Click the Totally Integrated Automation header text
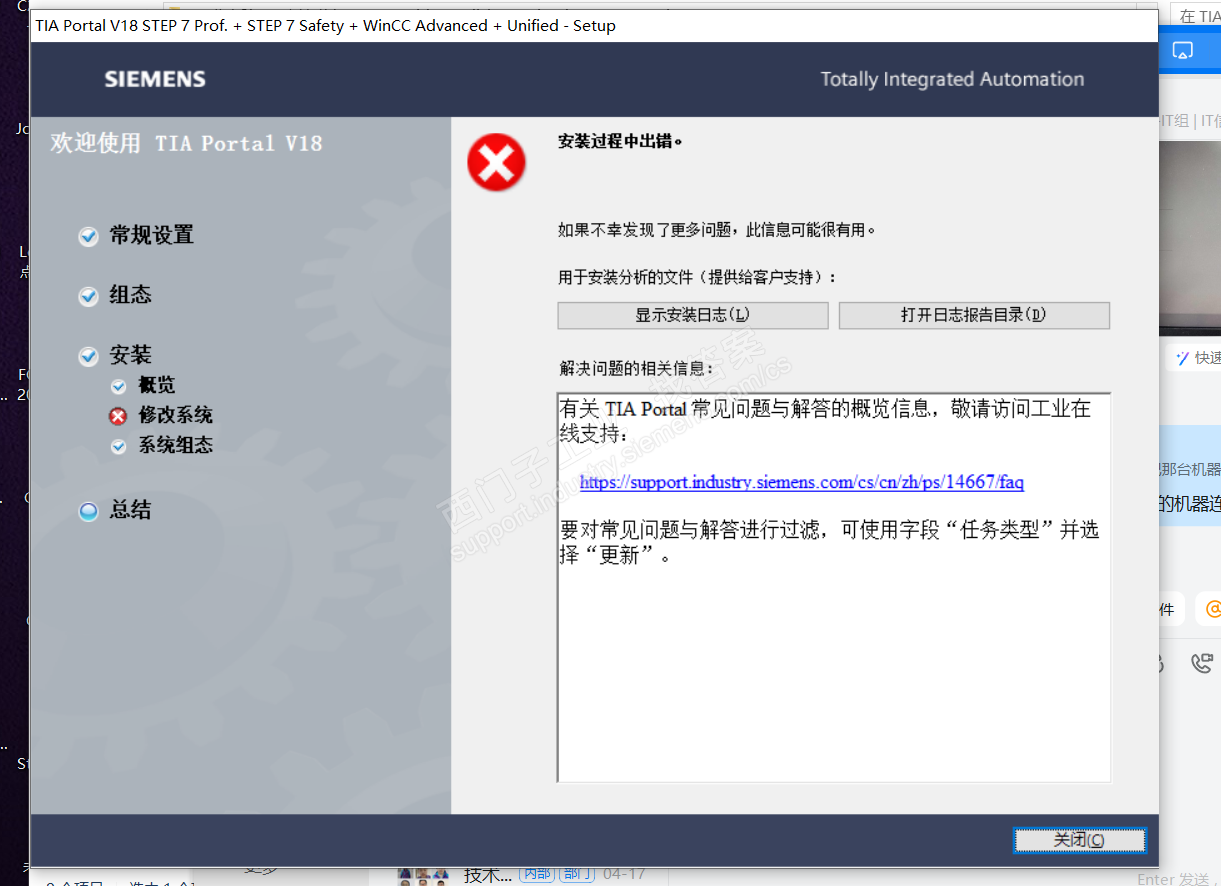Image resolution: width=1221 pixels, height=886 pixels. [952, 80]
